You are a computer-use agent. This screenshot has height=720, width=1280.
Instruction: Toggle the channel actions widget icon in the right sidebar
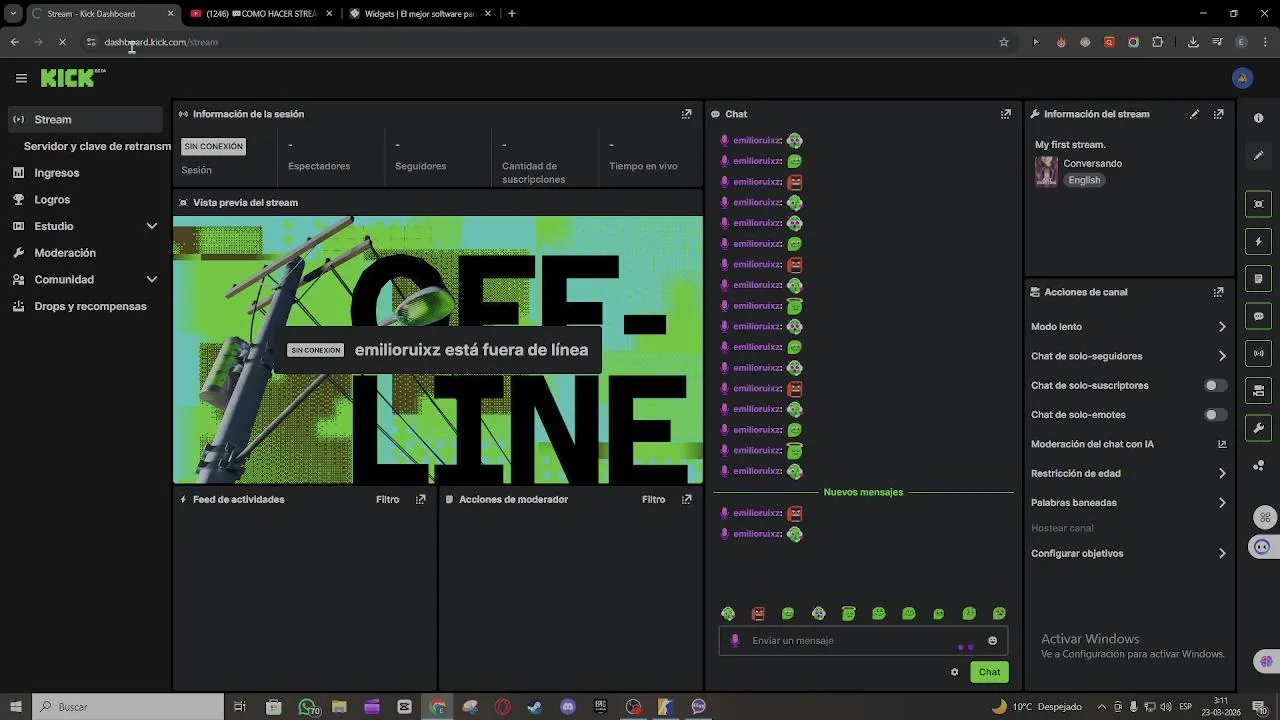click(1258, 390)
